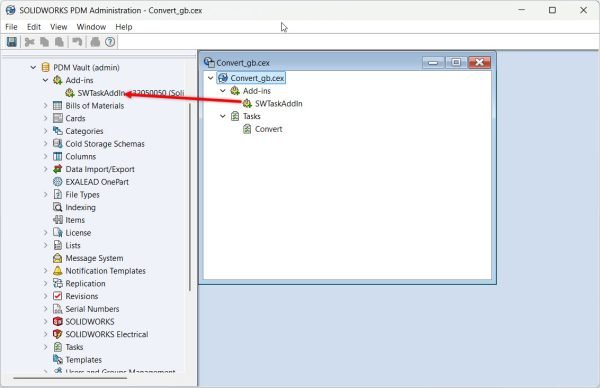The width and height of the screenshot is (600, 388).
Task: Expand the Tasks node in vault tree
Action: click(x=45, y=347)
